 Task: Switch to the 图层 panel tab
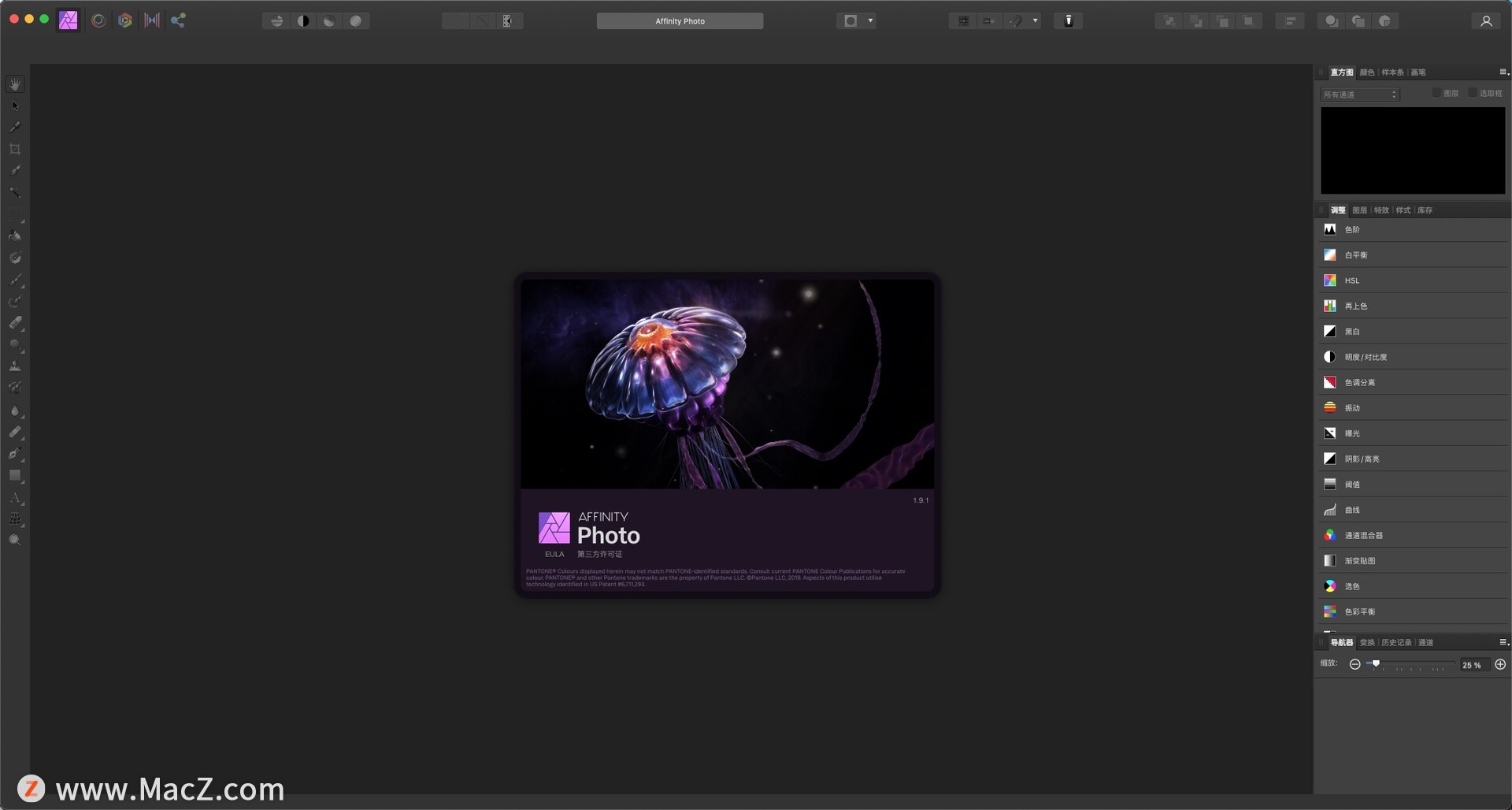(x=1360, y=210)
